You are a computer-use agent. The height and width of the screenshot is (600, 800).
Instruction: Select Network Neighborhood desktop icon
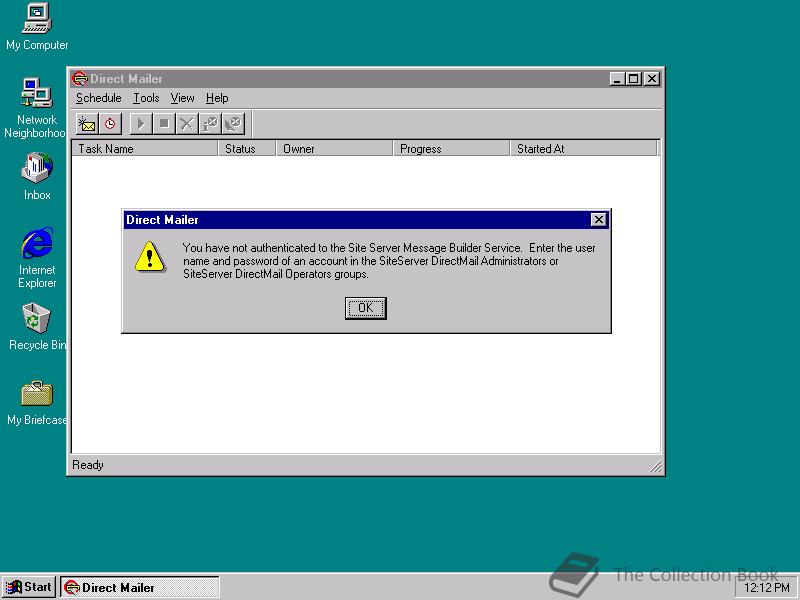pos(36,108)
